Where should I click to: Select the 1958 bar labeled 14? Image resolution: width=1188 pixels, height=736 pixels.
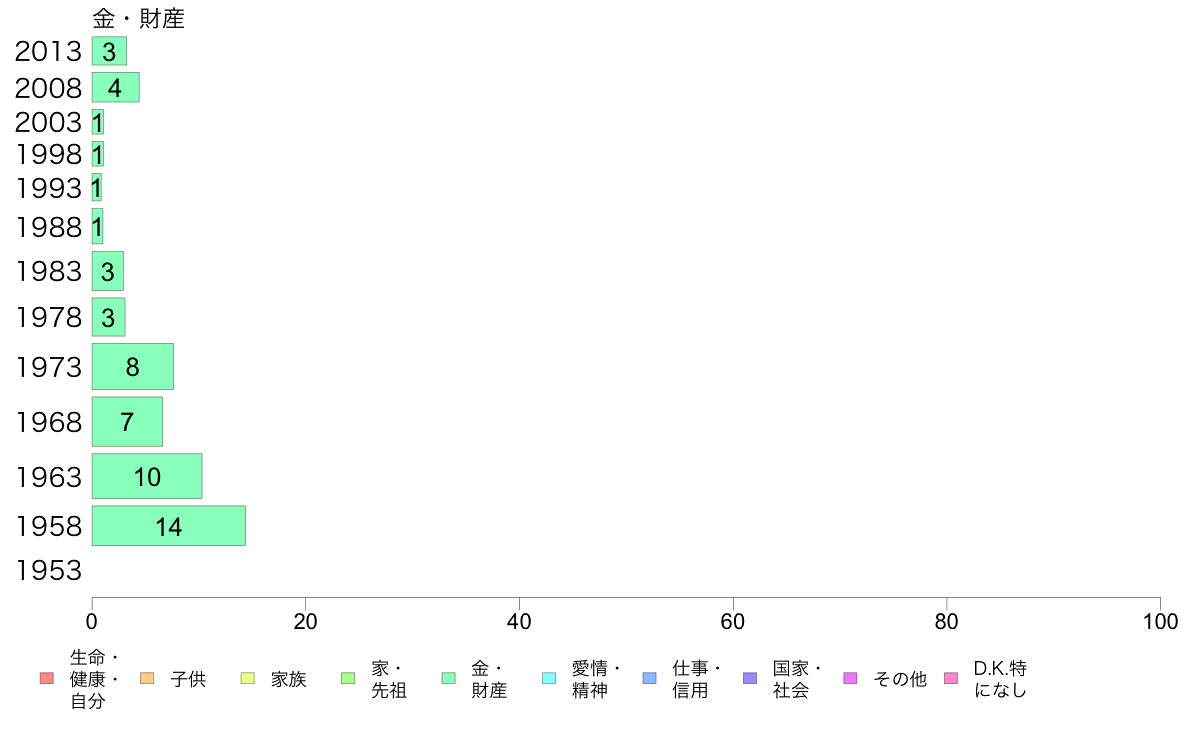pyautogui.click(x=169, y=526)
